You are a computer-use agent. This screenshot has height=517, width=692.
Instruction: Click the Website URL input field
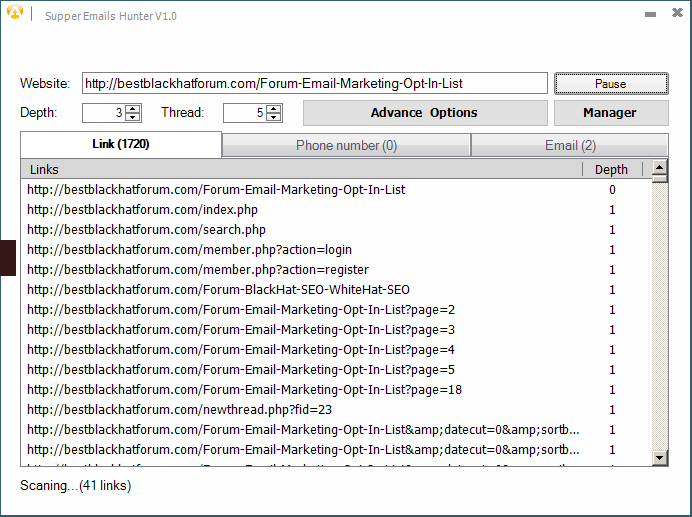point(315,83)
